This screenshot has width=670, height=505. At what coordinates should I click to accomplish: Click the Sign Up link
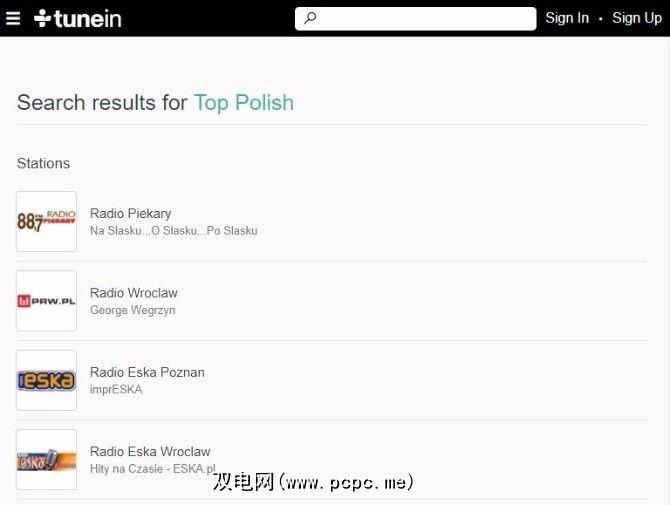[637, 18]
